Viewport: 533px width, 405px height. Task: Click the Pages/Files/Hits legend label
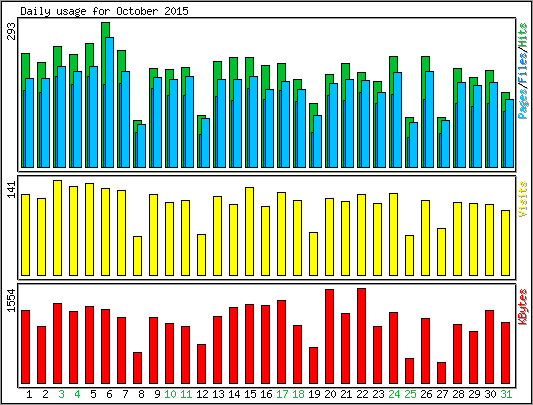pos(523,71)
